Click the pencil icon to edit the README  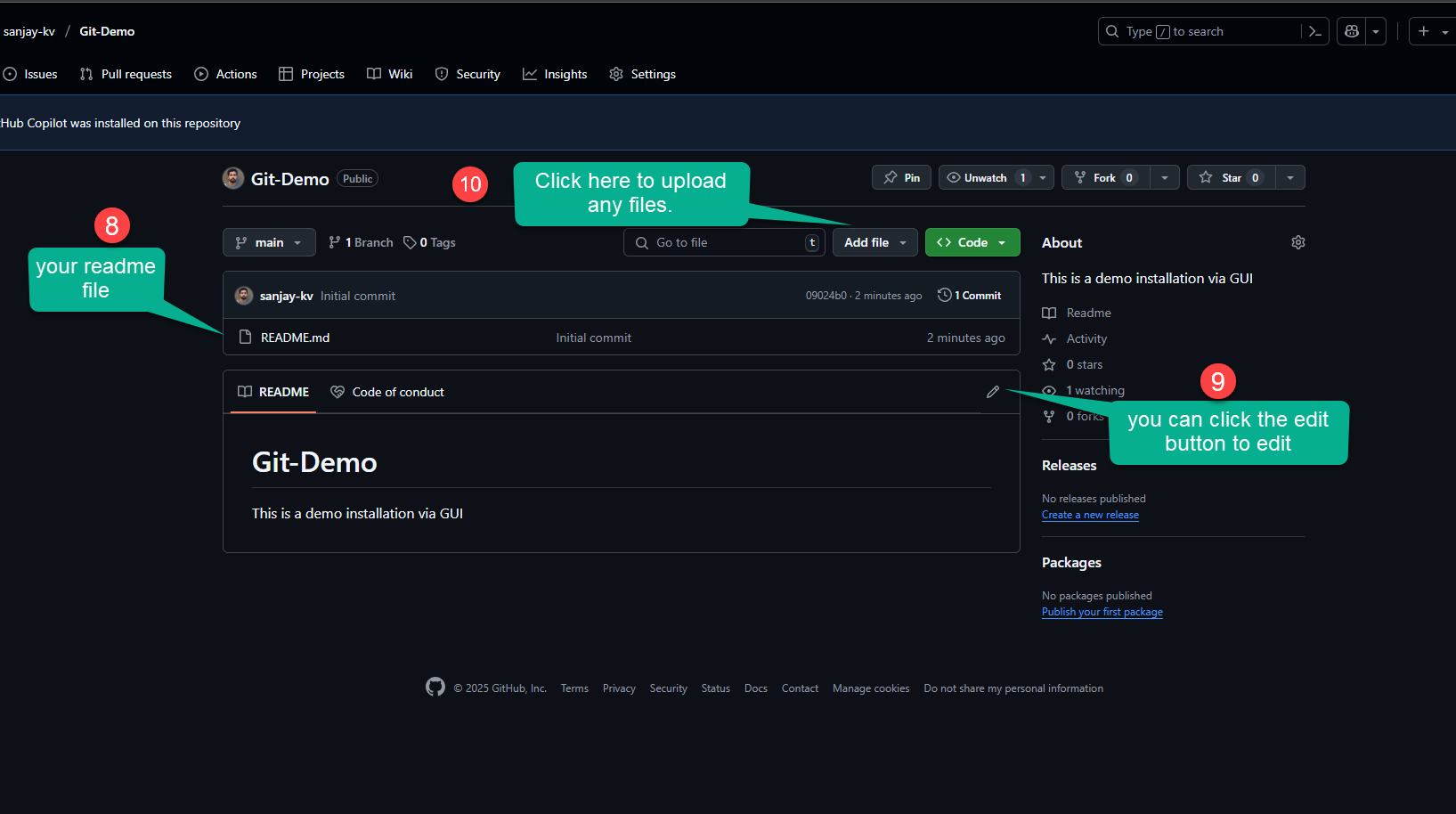[x=993, y=392]
